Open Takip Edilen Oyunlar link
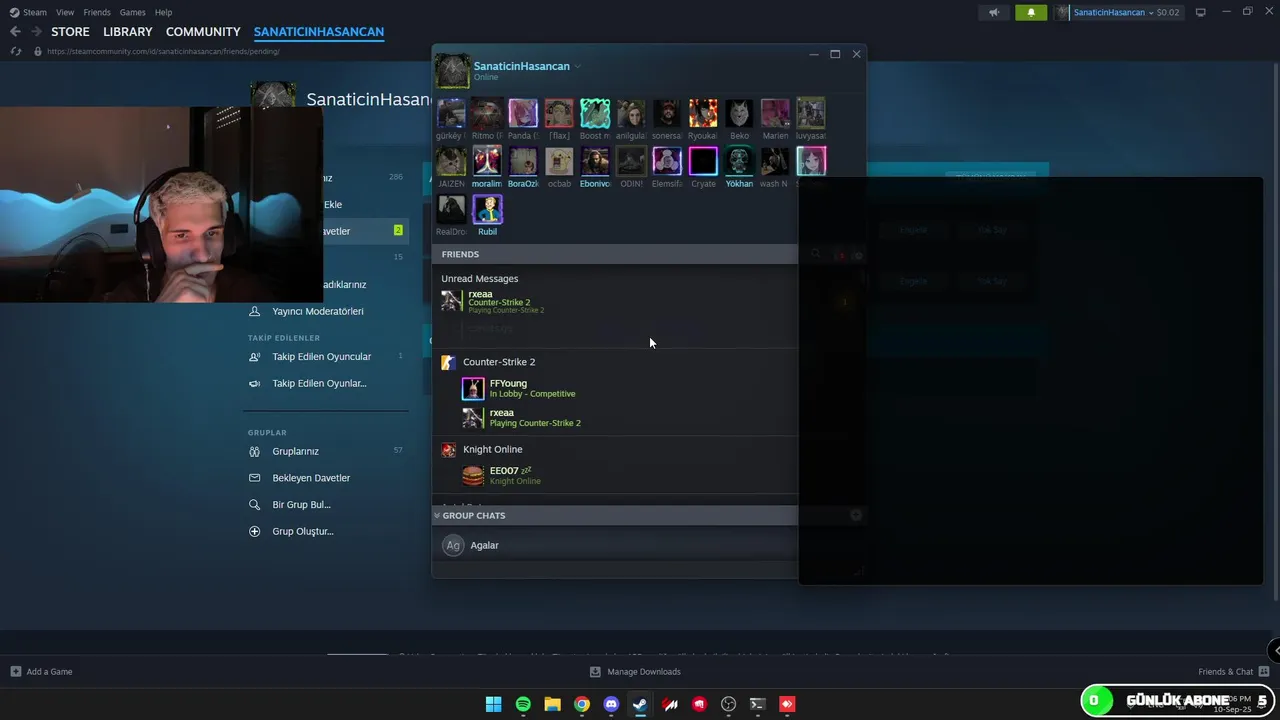This screenshot has width=1280, height=720. (x=319, y=383)
